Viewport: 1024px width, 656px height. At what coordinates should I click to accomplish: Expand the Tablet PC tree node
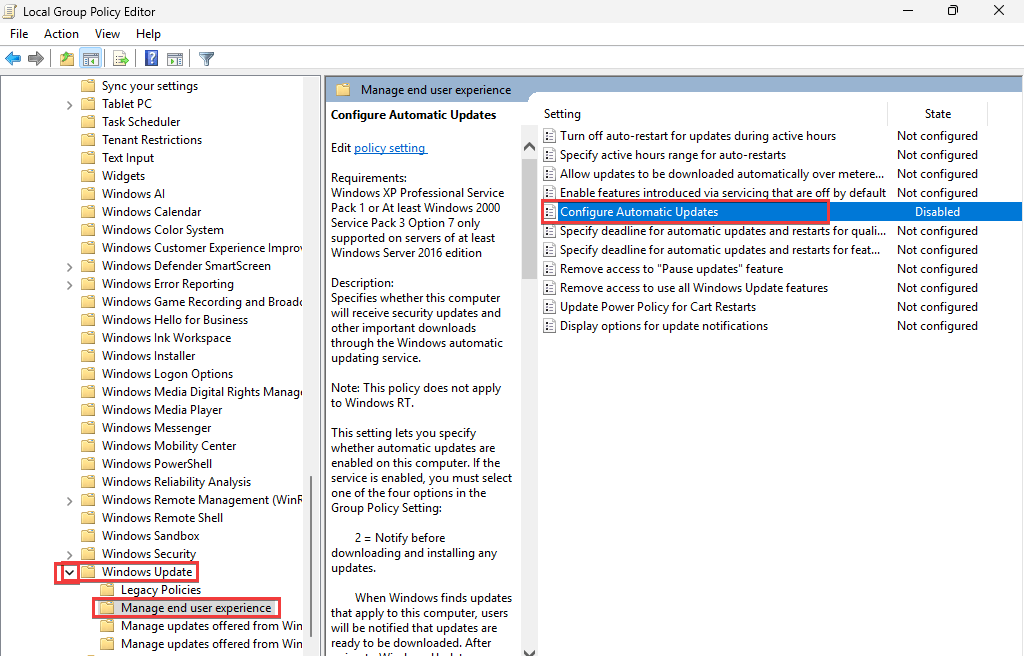tap(69, 104)
